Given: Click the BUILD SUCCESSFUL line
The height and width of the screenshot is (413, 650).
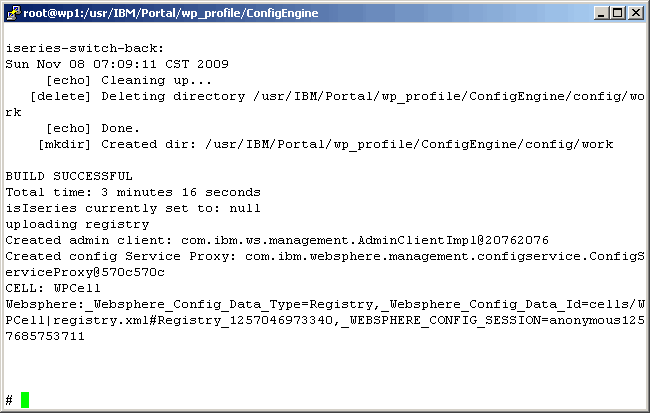Looking at the screenshot, I should [69, 176].
